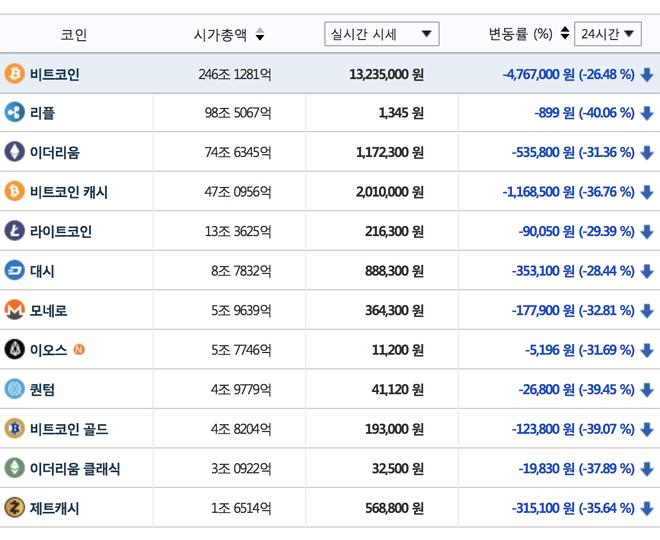Image resolution: width=660 pixels, height=540 pixels.
Task: Click the Ethereum (이더리움) diamond icon
Action: pyautogui.click(x=14, y=152)
